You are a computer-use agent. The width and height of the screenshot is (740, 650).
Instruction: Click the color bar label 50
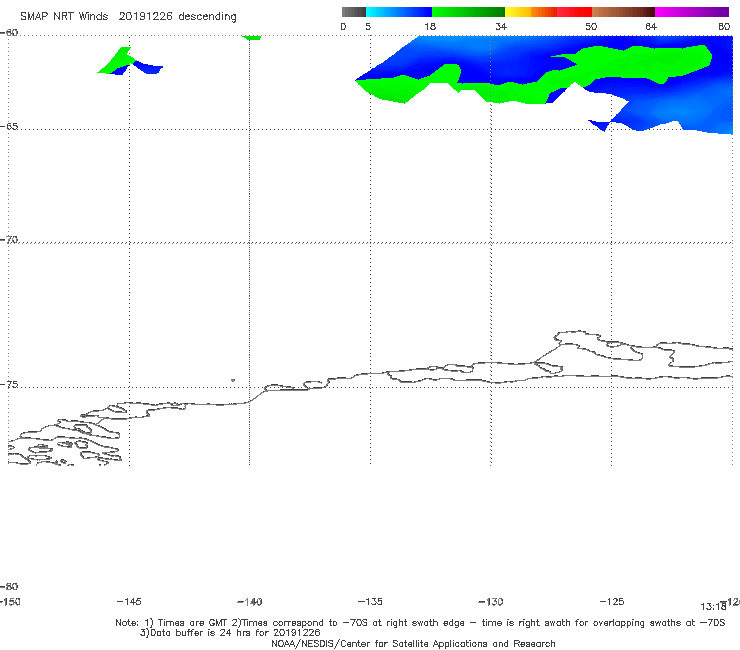tap(591, 26)
